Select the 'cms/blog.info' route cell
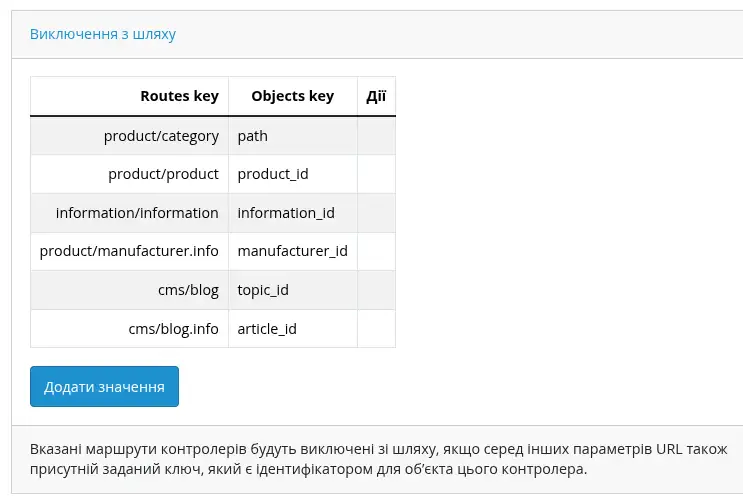743x503 pixels. tap(173, 328)
